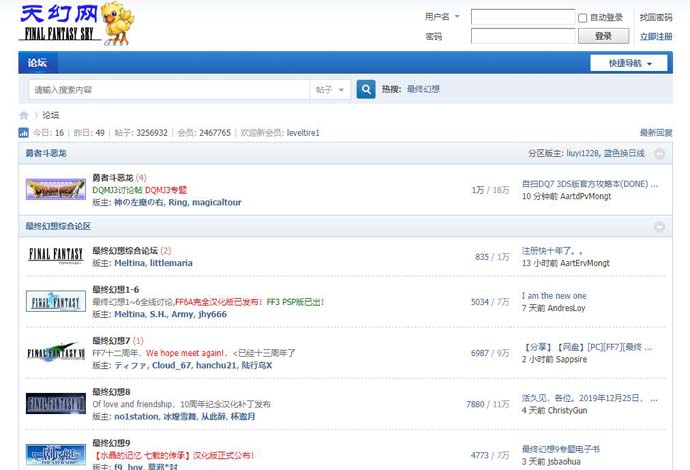
Task: Open the 用户名 login type dropdown
Action: [x=442, y=17]
